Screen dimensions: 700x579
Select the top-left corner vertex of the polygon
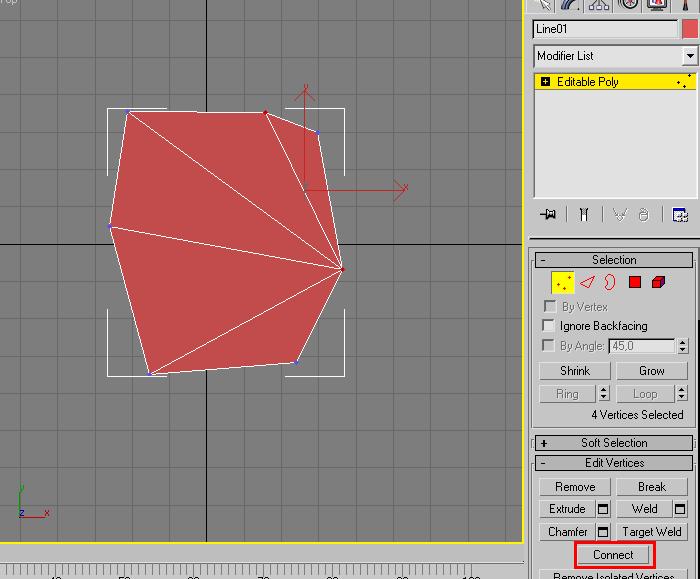pos(127,112)
